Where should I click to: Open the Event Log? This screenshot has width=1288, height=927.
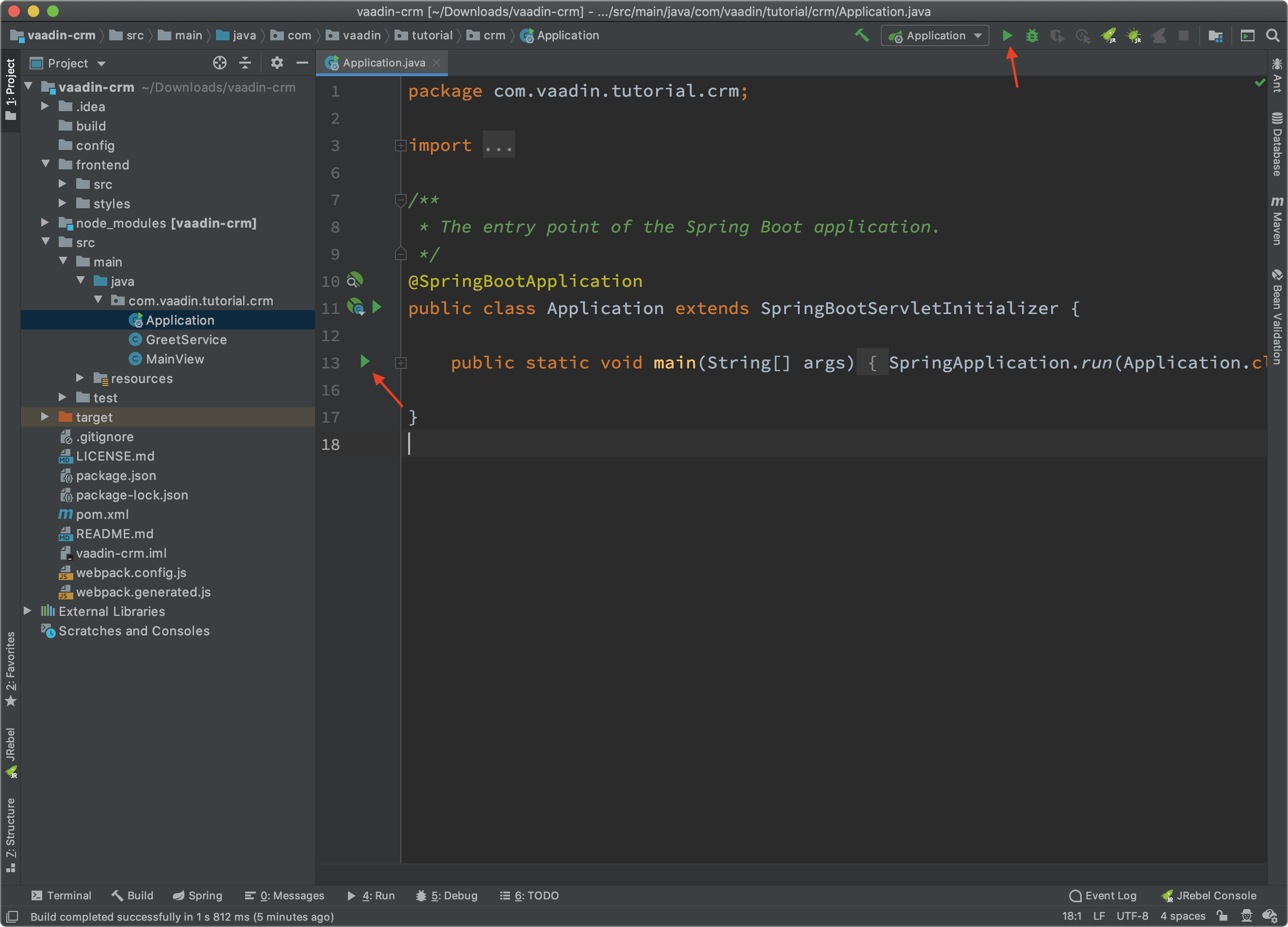click(x=1103, y=895)
